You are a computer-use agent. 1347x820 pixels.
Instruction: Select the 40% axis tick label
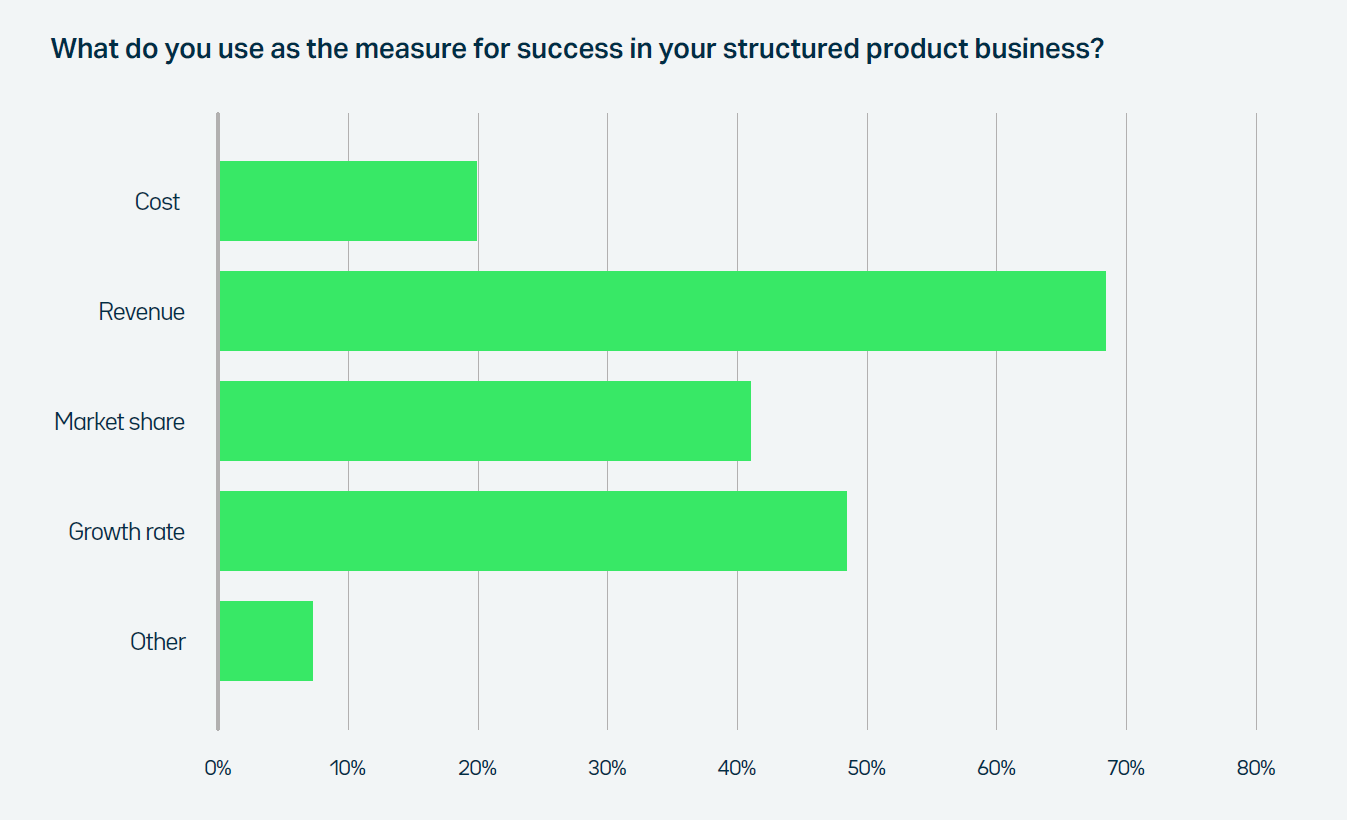click(737, 769)
